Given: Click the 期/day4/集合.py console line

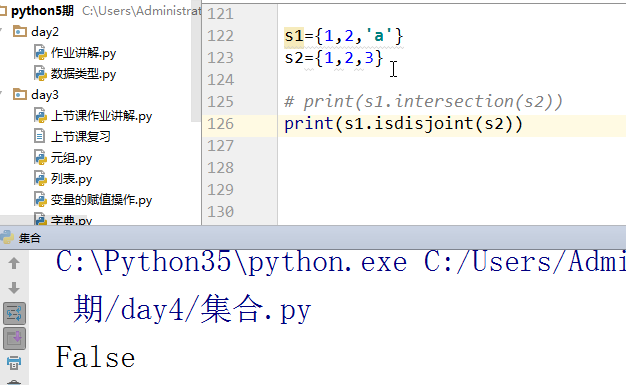Looking at the screenshot, I should (192, 310).
